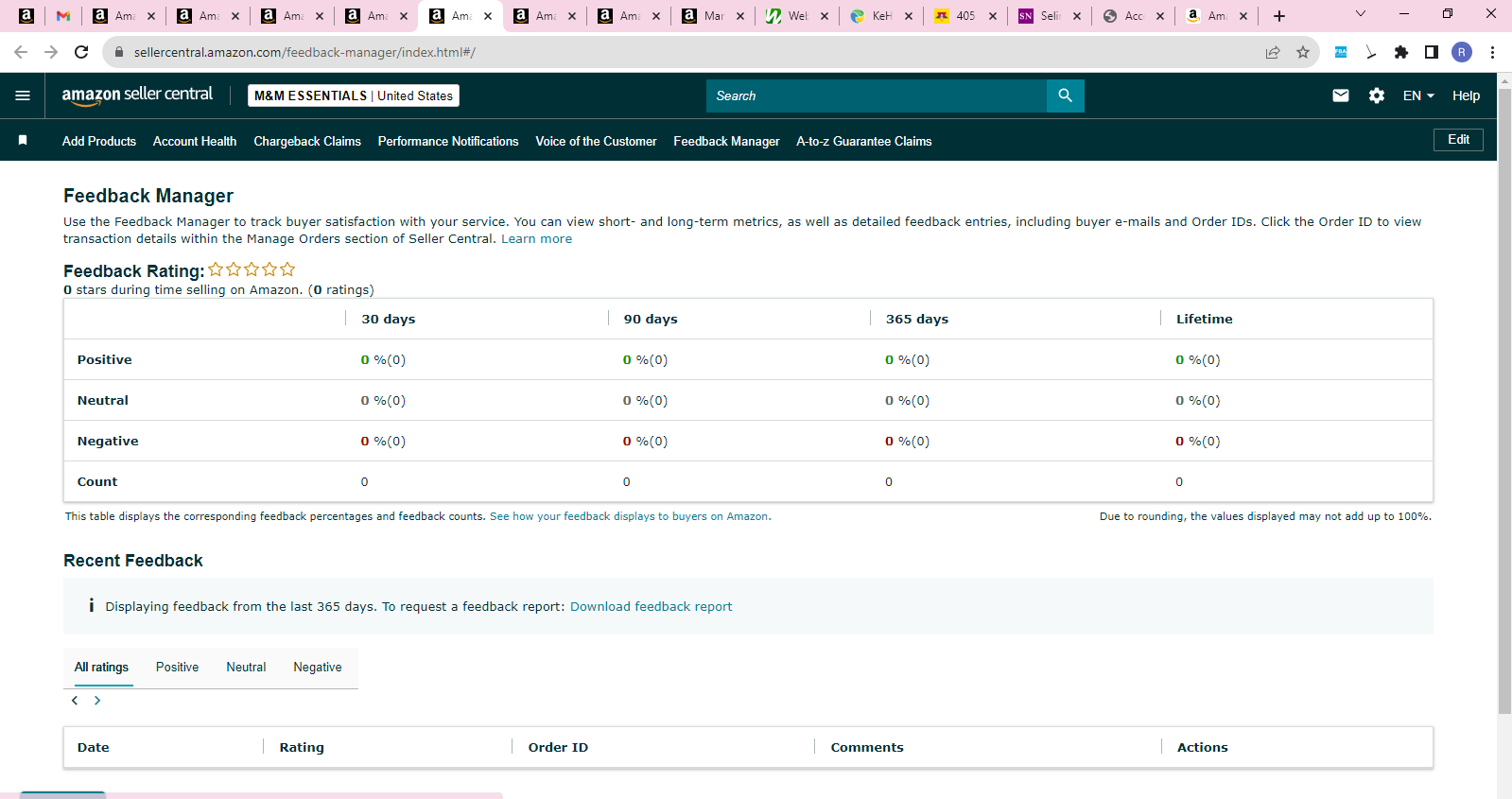Open the settings gear icon

[1377, 96]
